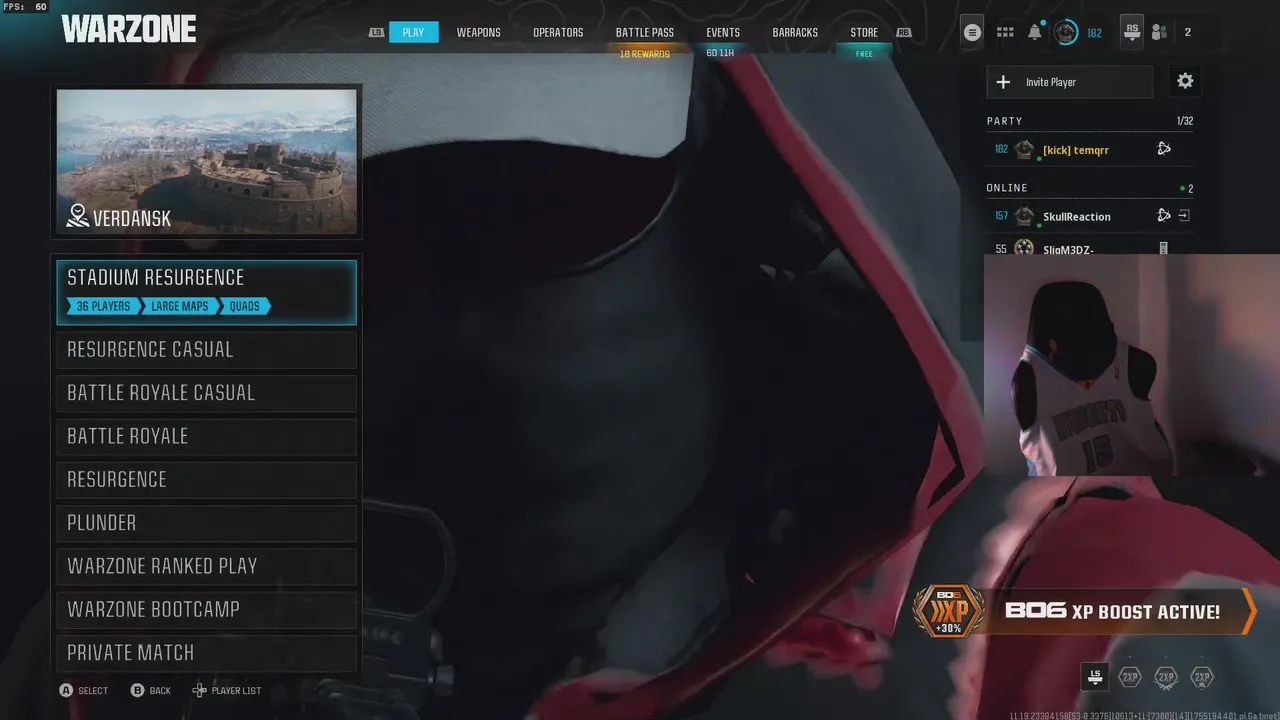Open the Battle Pass tab
This screenshot has width=1280, height=720.
[645, 32]
